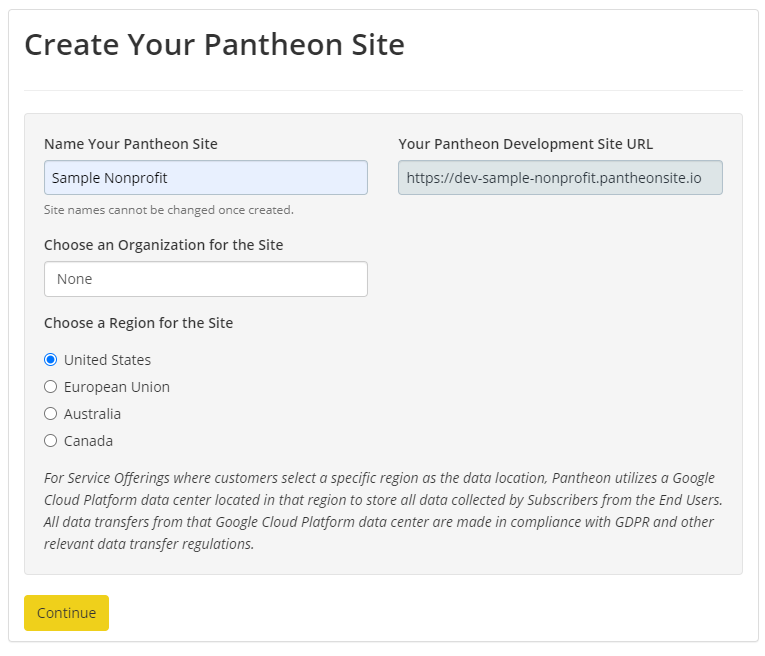The image size is (765, 656).
Task: Click the 'Create Your Pantheon Site' heading
Action: click(215, 45)
